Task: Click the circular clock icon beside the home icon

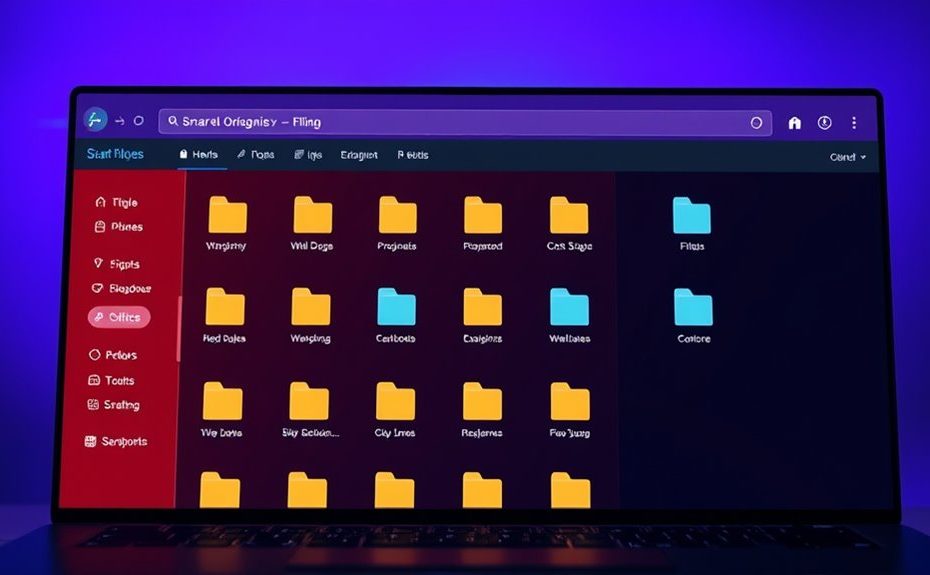Action: pos(824,123)
